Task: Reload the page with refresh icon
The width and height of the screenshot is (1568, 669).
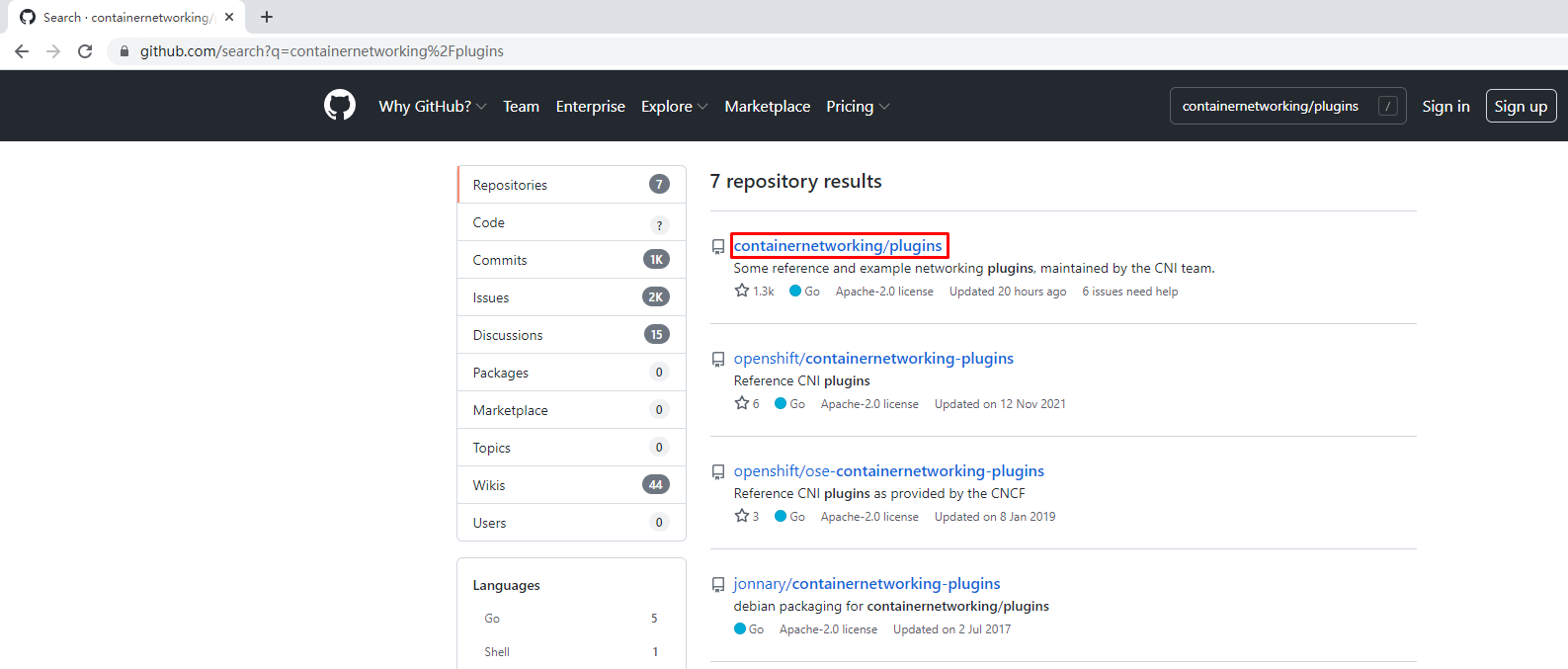Action: point(85,51)
